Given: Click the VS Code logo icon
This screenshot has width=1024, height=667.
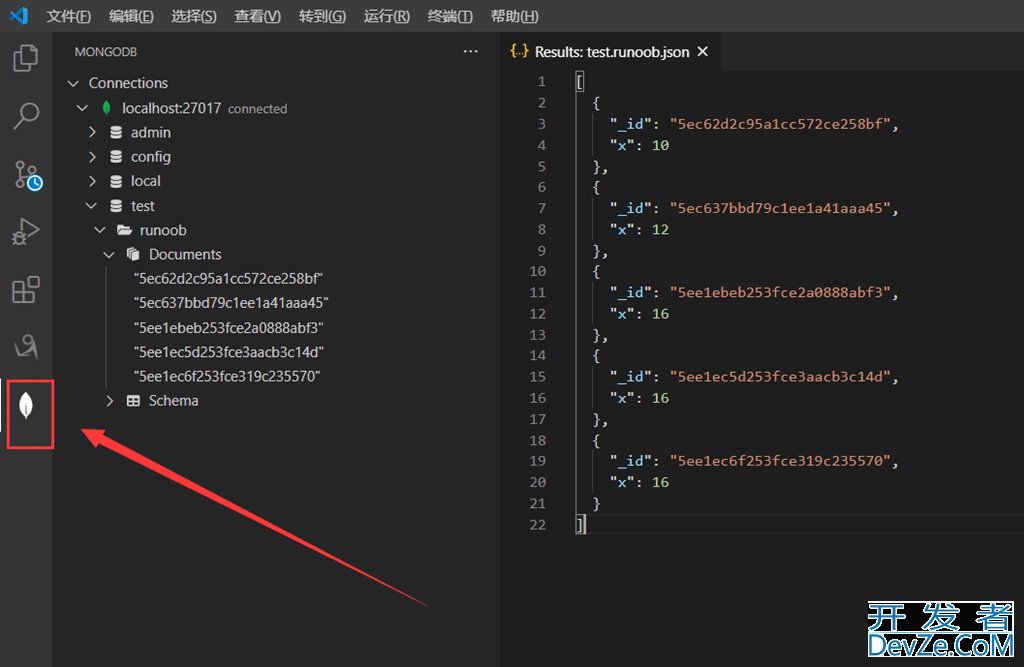Looking at the screenshot, I should tap(19, 16).
